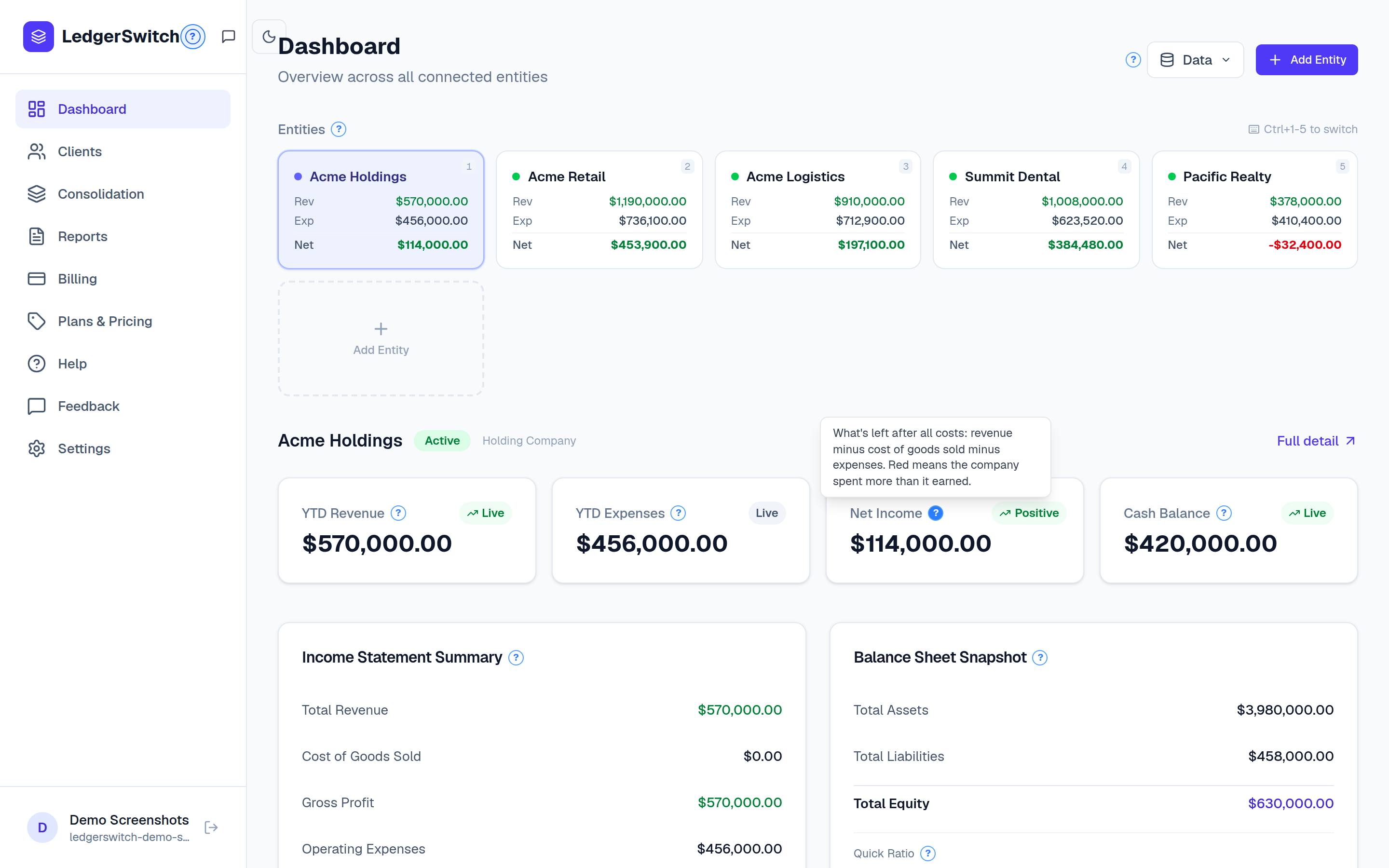The width and height of the screenshot is (1389, 868).
Task: Open the Dashboard sidebar item
Action: tap(123, 109)
